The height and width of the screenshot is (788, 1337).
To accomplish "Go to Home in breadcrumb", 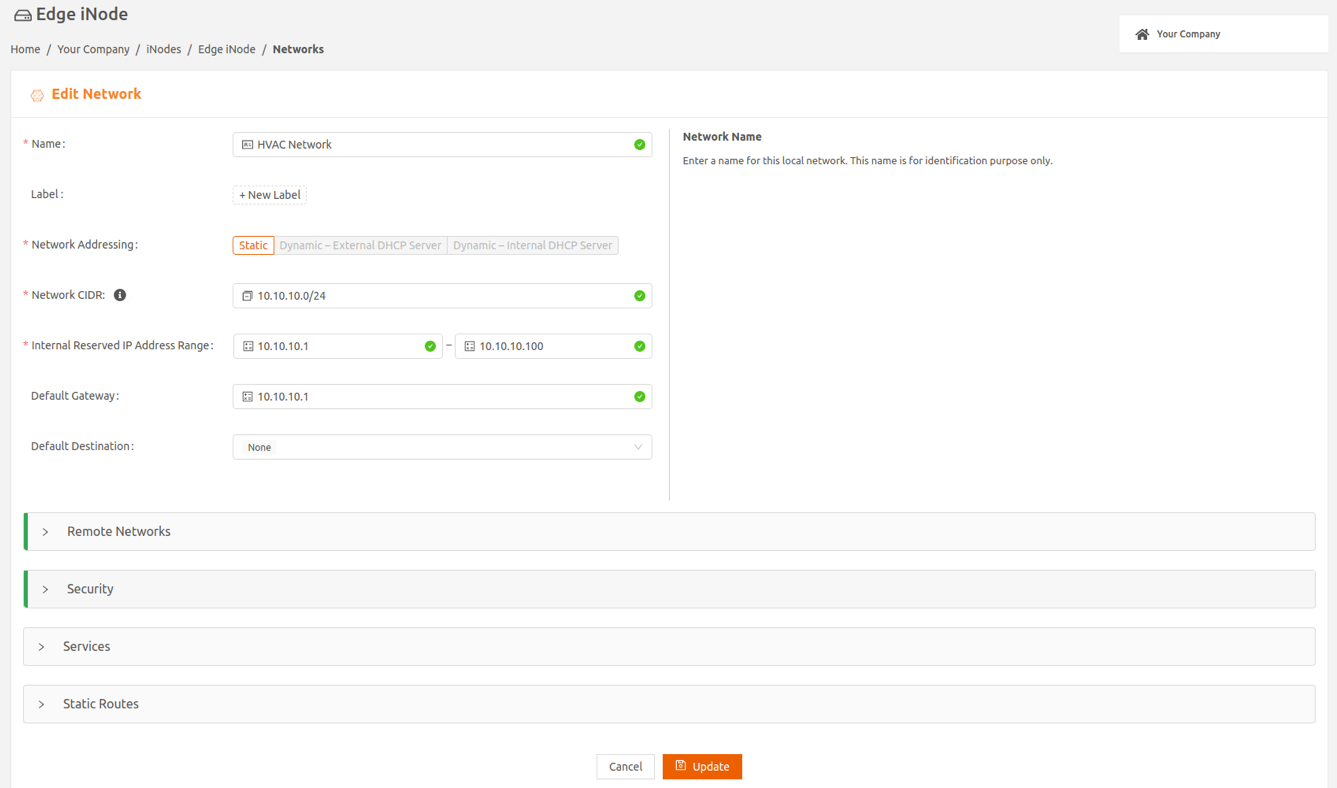I will [x=25, y=49].
